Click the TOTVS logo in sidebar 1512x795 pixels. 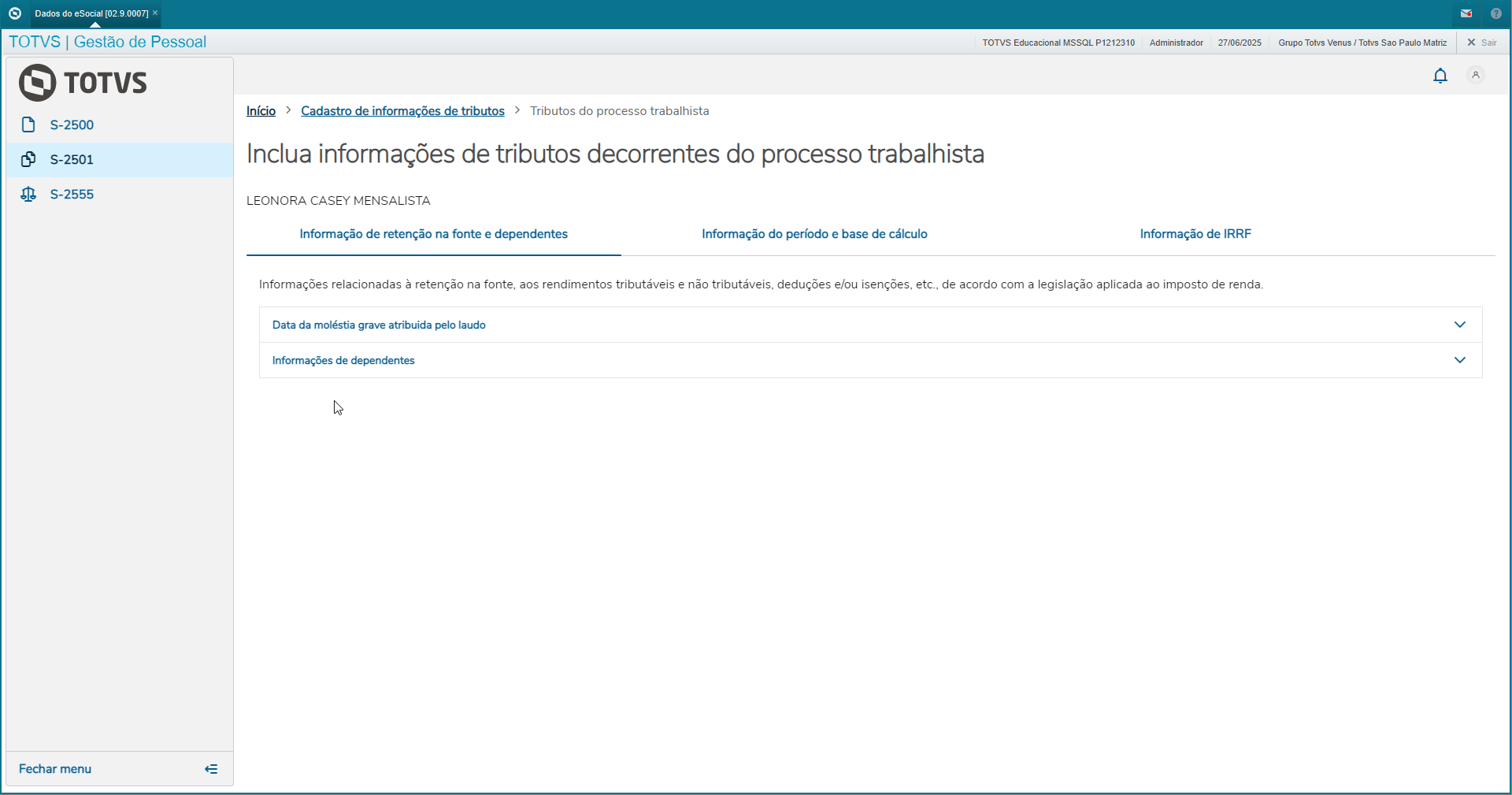pyautogui.click(x=83, y=83)
